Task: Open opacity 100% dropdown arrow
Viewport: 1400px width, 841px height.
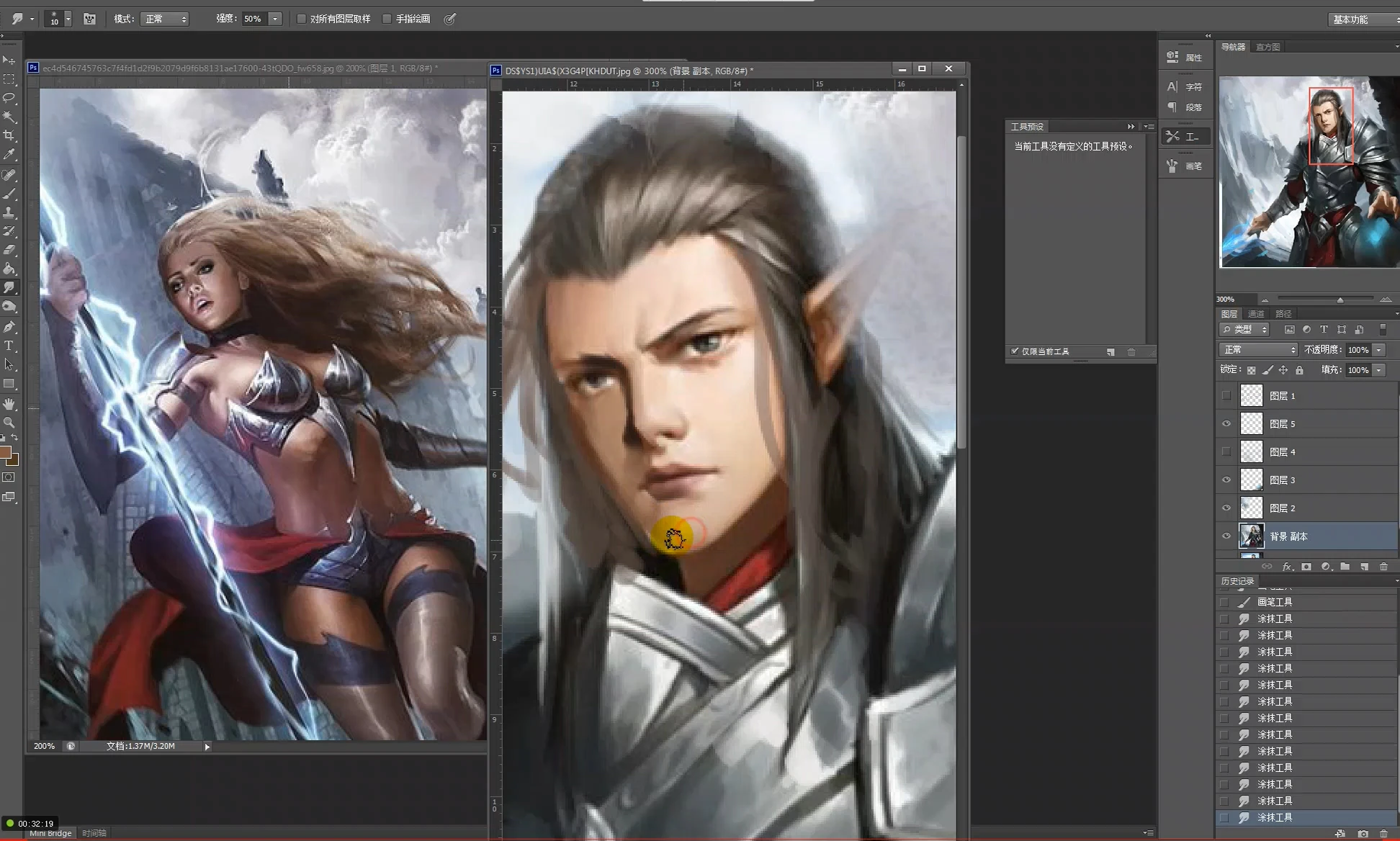Action: 1378,349
